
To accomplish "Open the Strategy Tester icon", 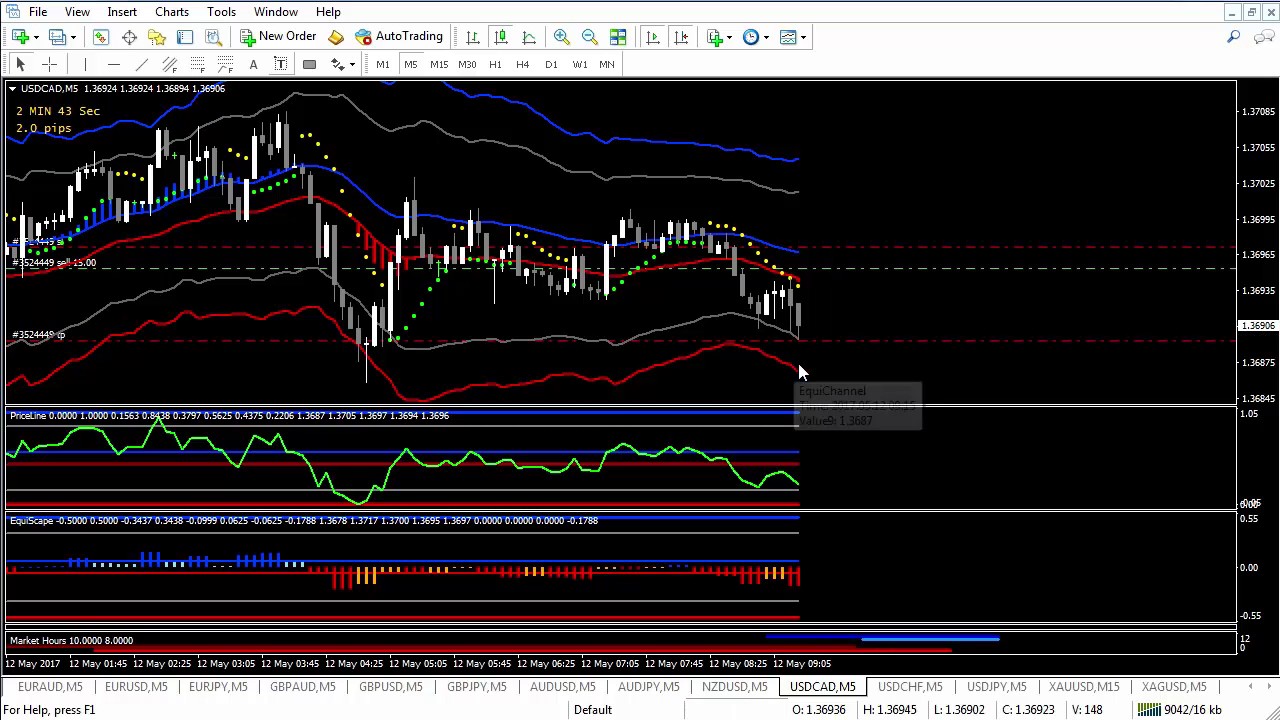I will tap(213, 37).
